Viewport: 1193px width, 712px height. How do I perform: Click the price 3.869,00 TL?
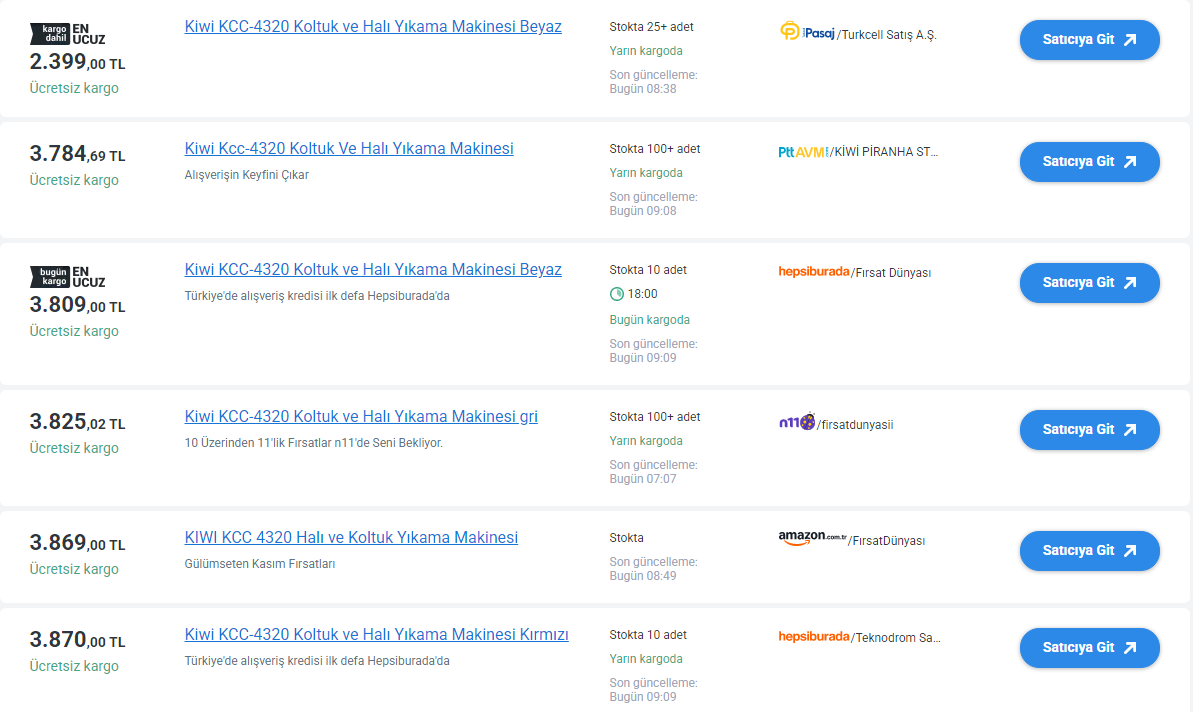tap(77, 542)
